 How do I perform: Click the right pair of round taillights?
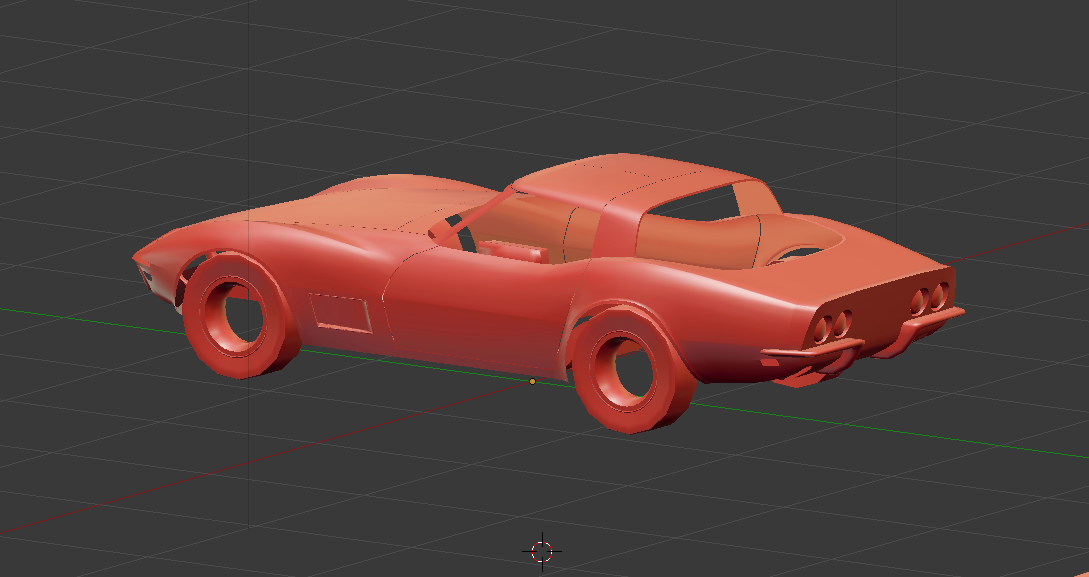point(929,299)
